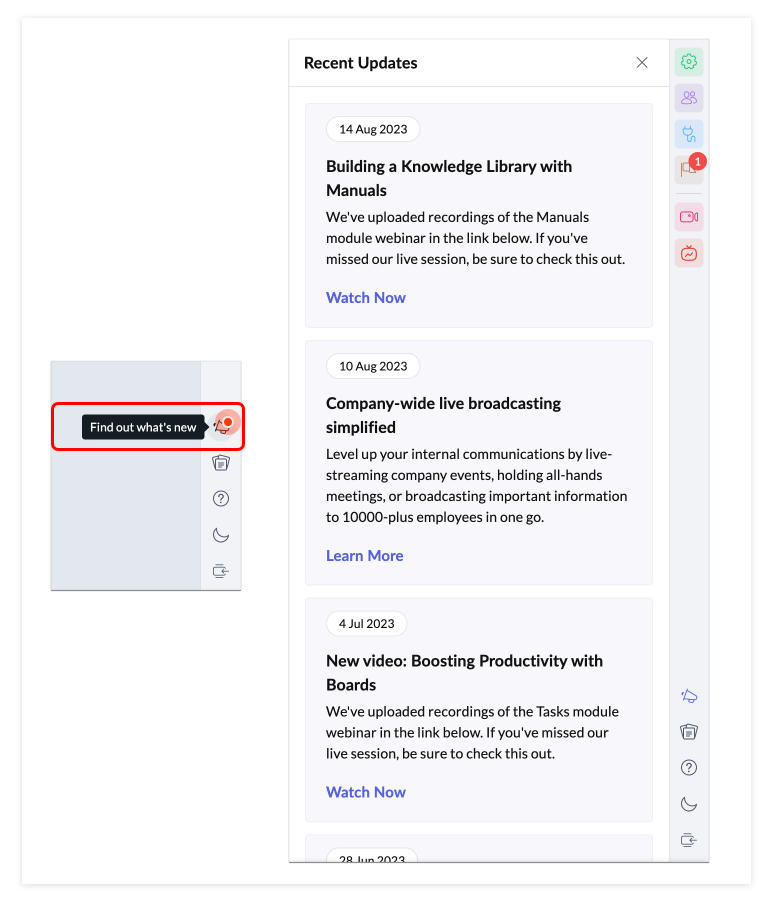Screen dimensions: 774x917
Task: Click the 4 Jul 2023 date badge
Action: [367, 623]
